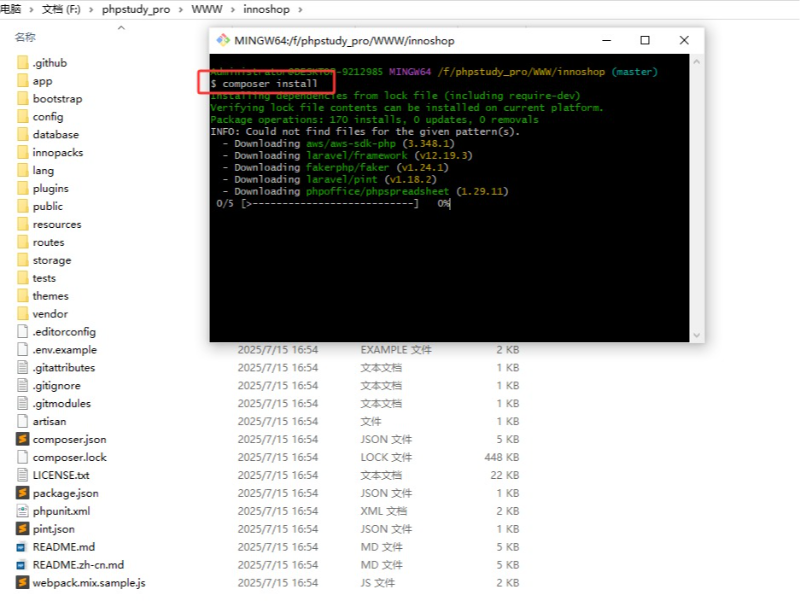The height and width of the screenshot is (601, 800).
Task: Click the Git Bash icon in terminal title bar
Action: [223, 40]
